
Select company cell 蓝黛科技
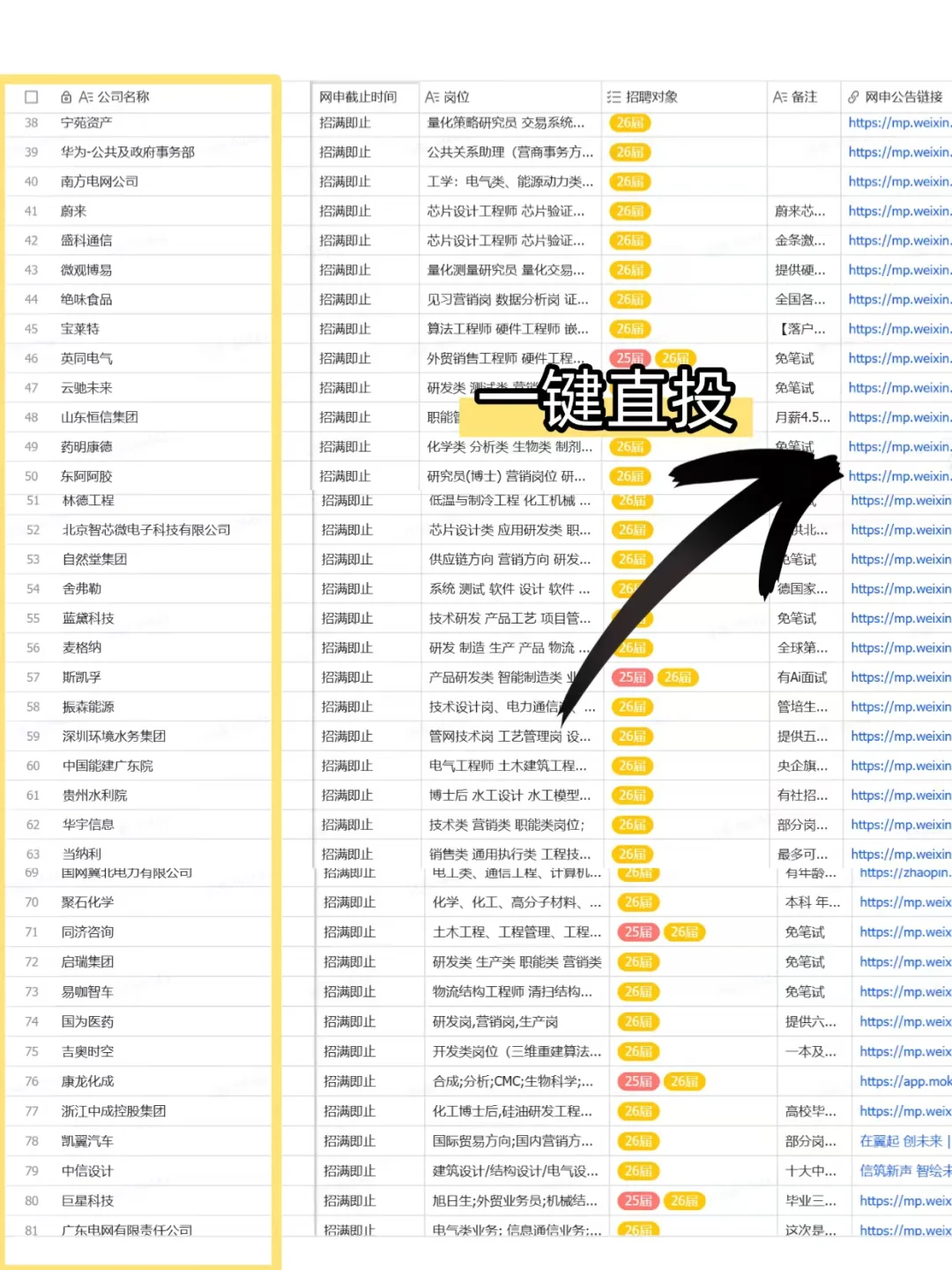[x=88, y=618]
